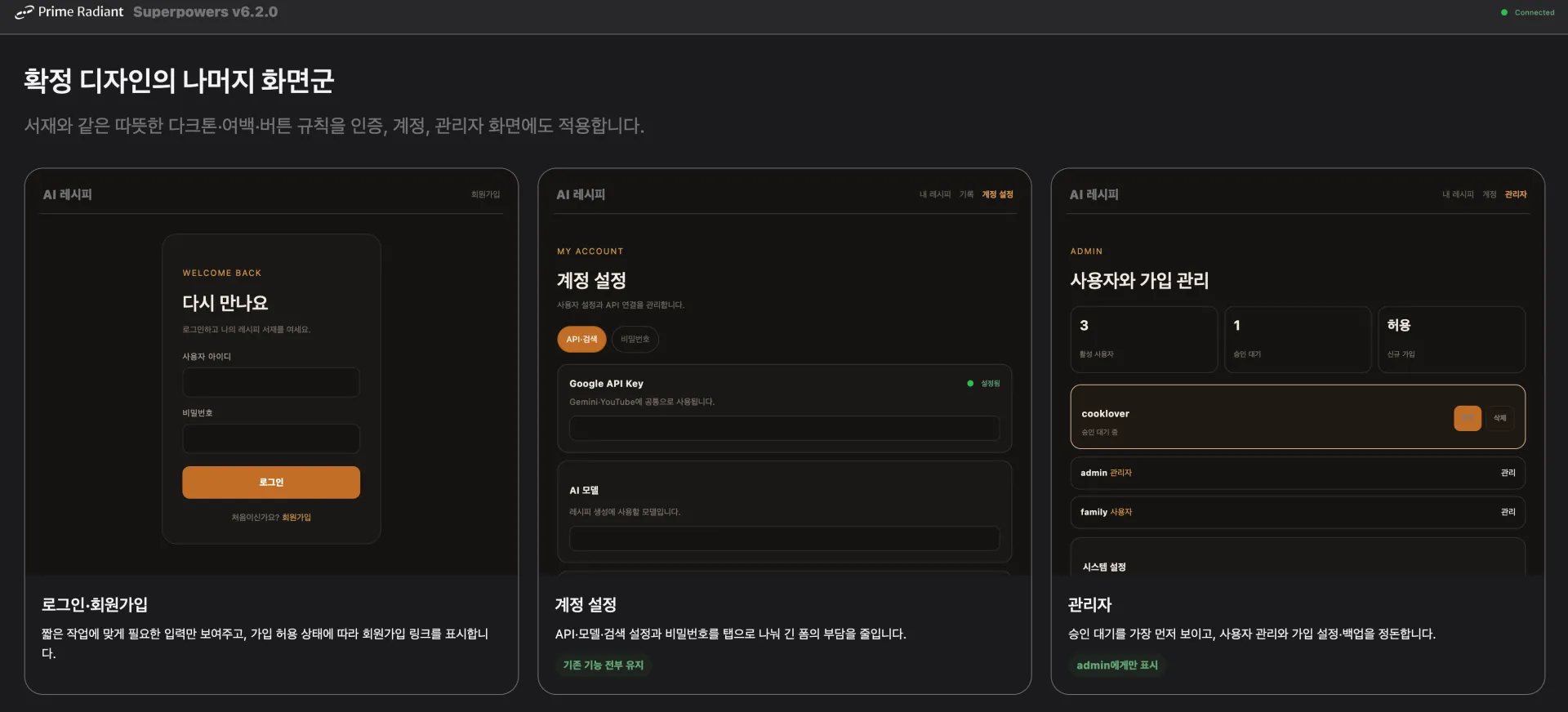The width and height of the screenshot is (1568, 712).
Task: Select 계정 설정 in the header navigation
Action: coord(997,194)
